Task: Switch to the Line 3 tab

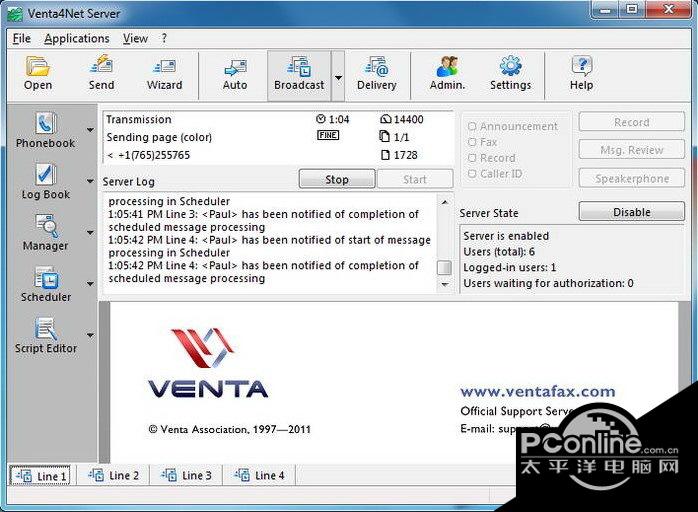Action: point(186,475)
